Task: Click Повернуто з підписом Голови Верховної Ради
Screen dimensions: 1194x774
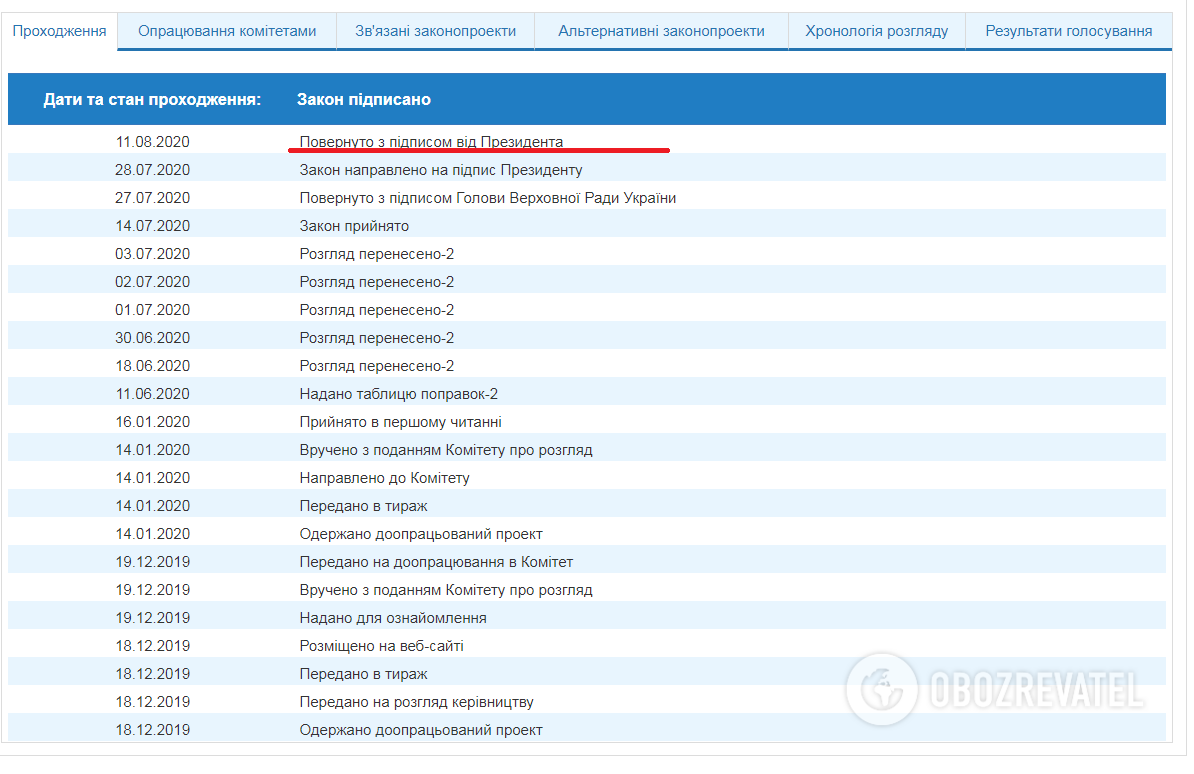Action: 487,198
